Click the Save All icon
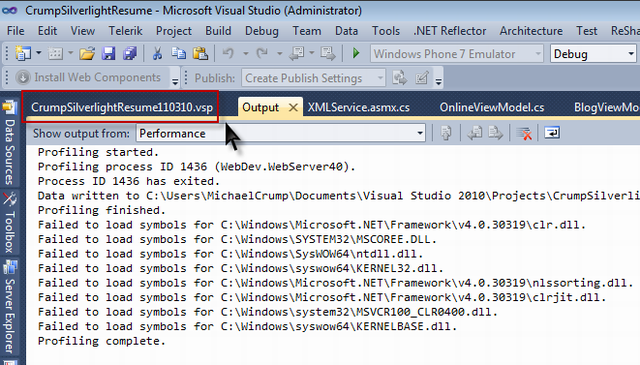This screenshot has width=640, height=365. pos(130,53)
